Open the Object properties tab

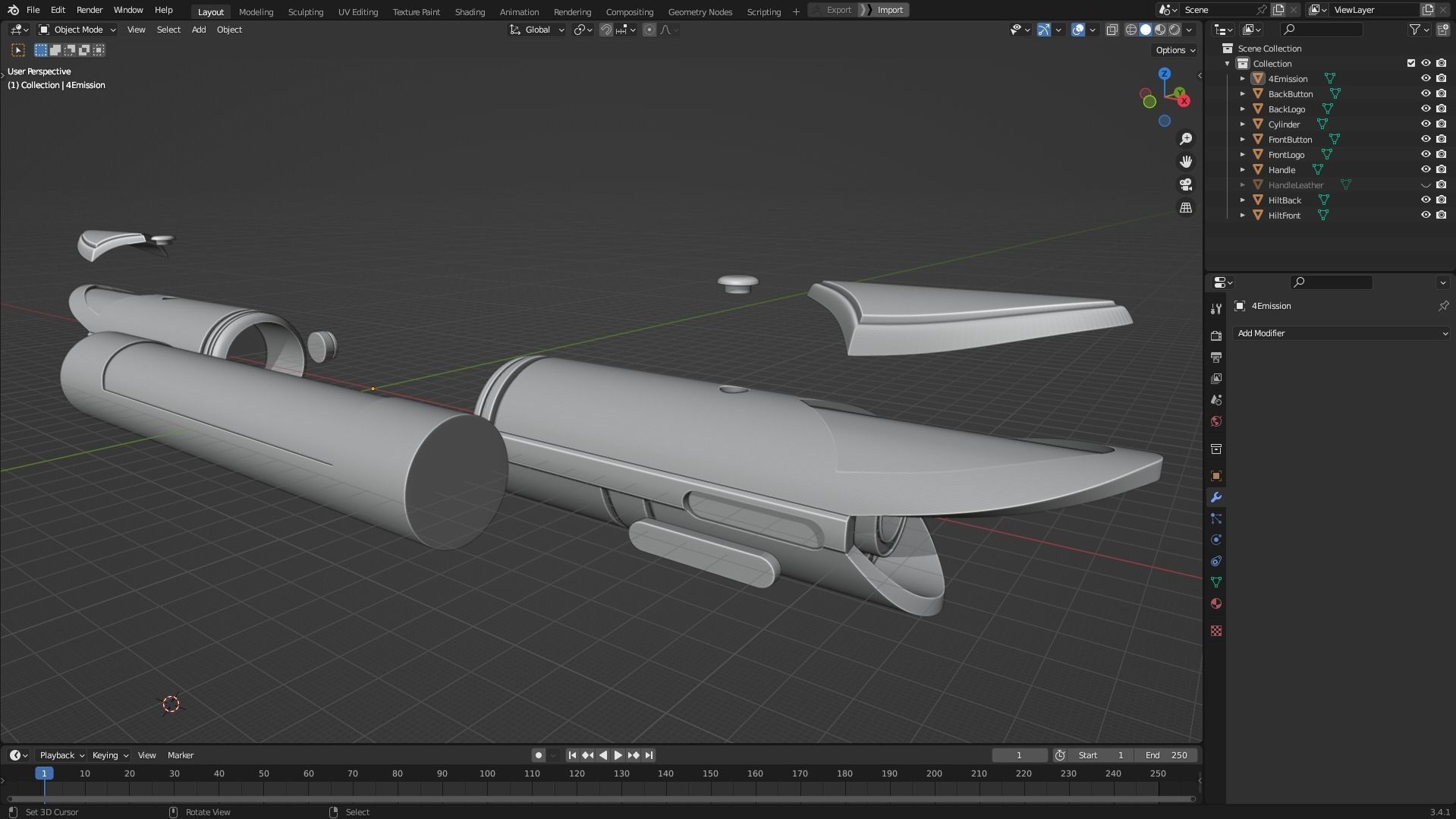(1216, 476)
